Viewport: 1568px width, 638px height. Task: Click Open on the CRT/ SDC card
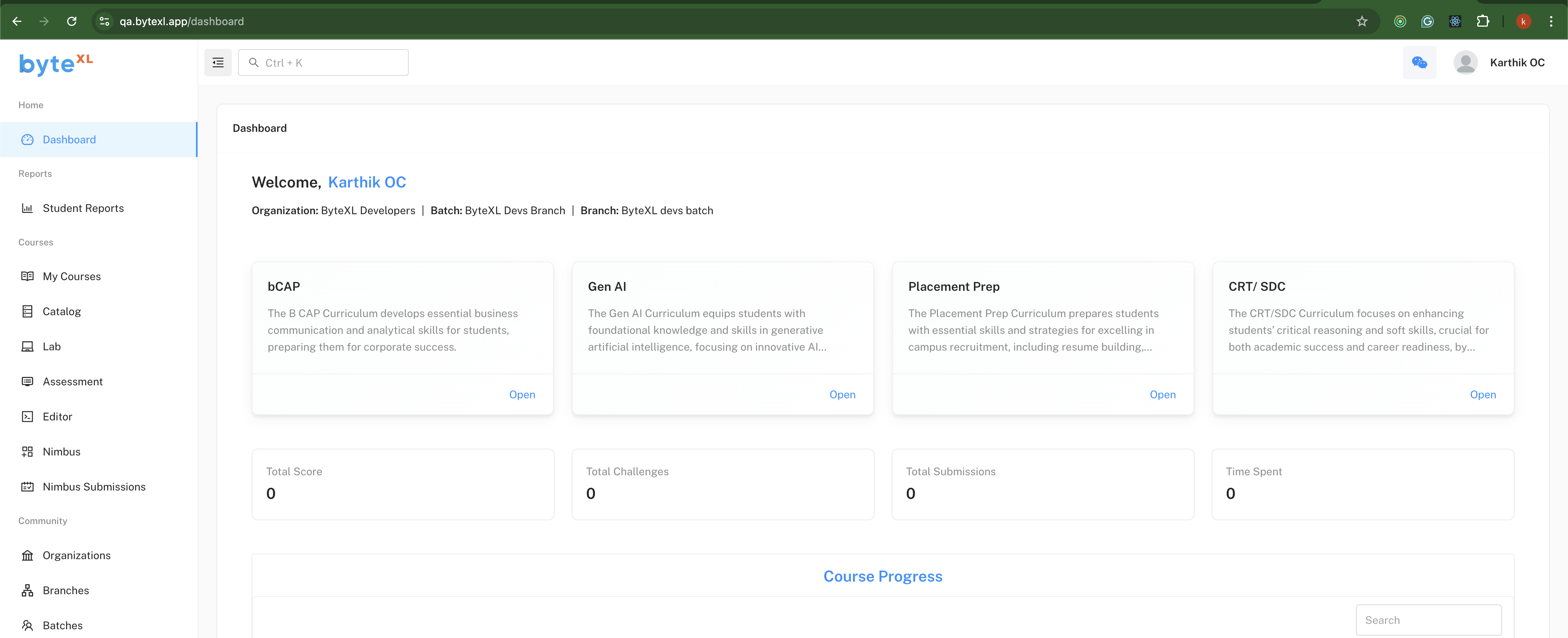tap(1482, 395)
